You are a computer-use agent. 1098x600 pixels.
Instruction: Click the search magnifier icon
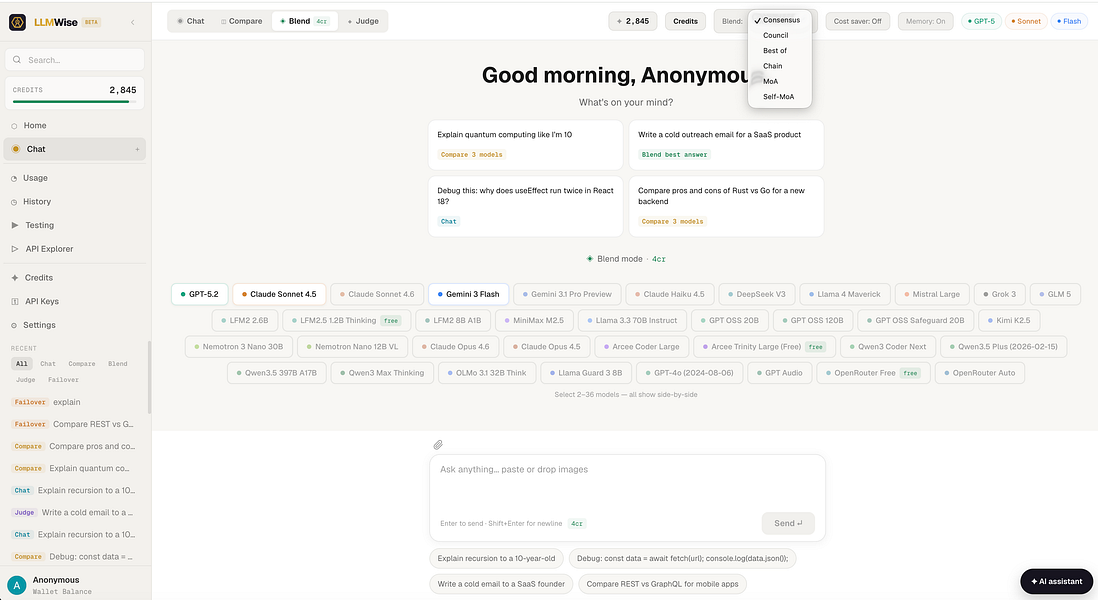click(x=17, y=60)
